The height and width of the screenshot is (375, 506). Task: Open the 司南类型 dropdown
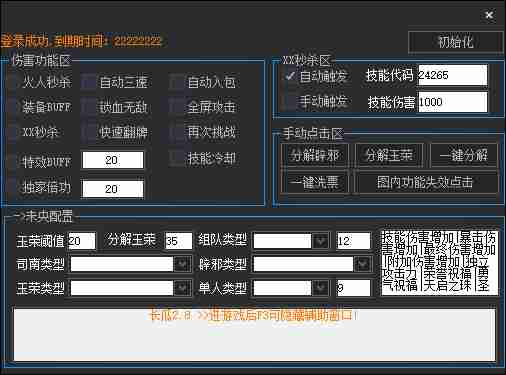click(x=182, y=264)
